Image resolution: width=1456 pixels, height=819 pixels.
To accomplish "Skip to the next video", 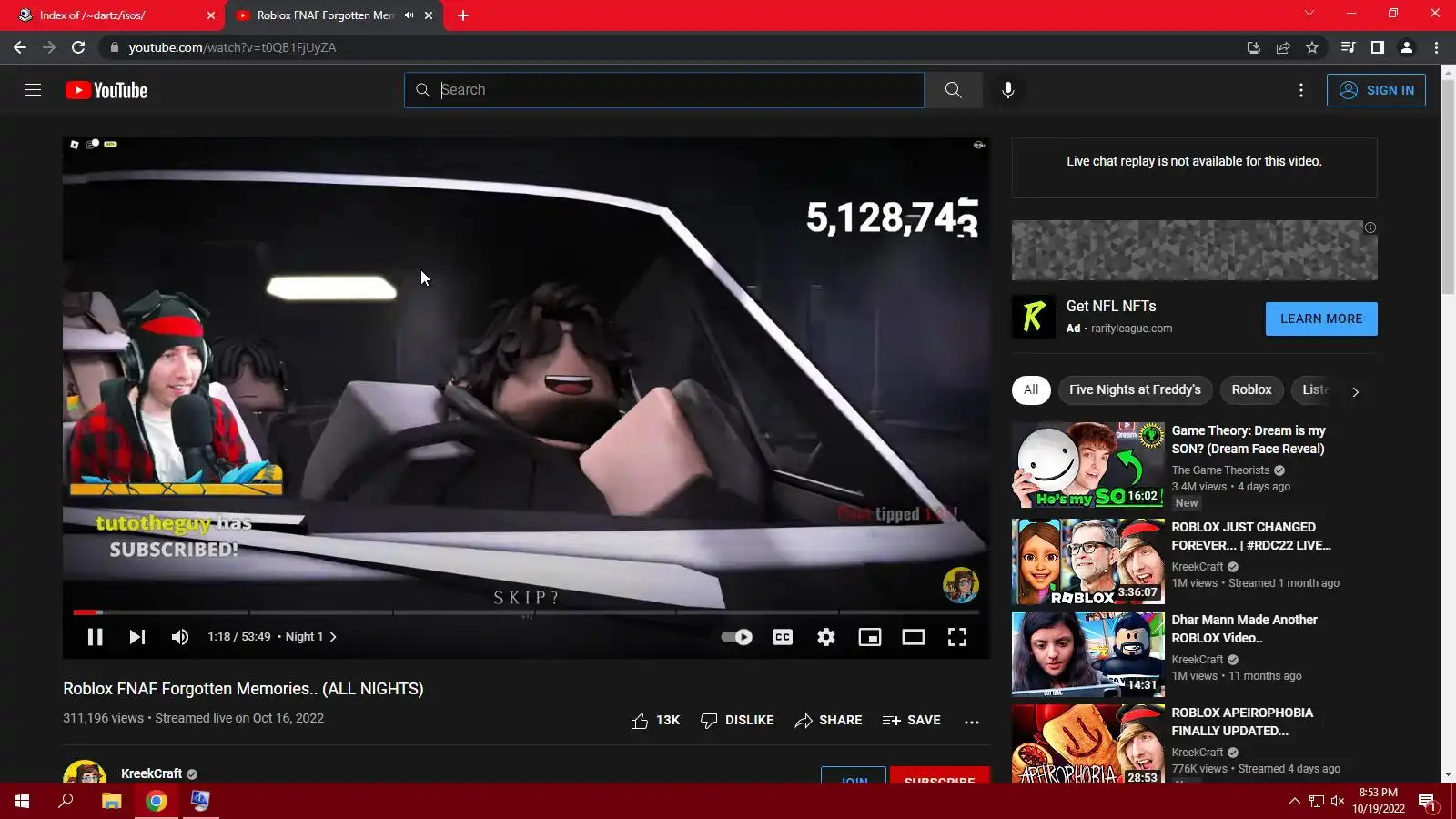I will coord(137,637).
